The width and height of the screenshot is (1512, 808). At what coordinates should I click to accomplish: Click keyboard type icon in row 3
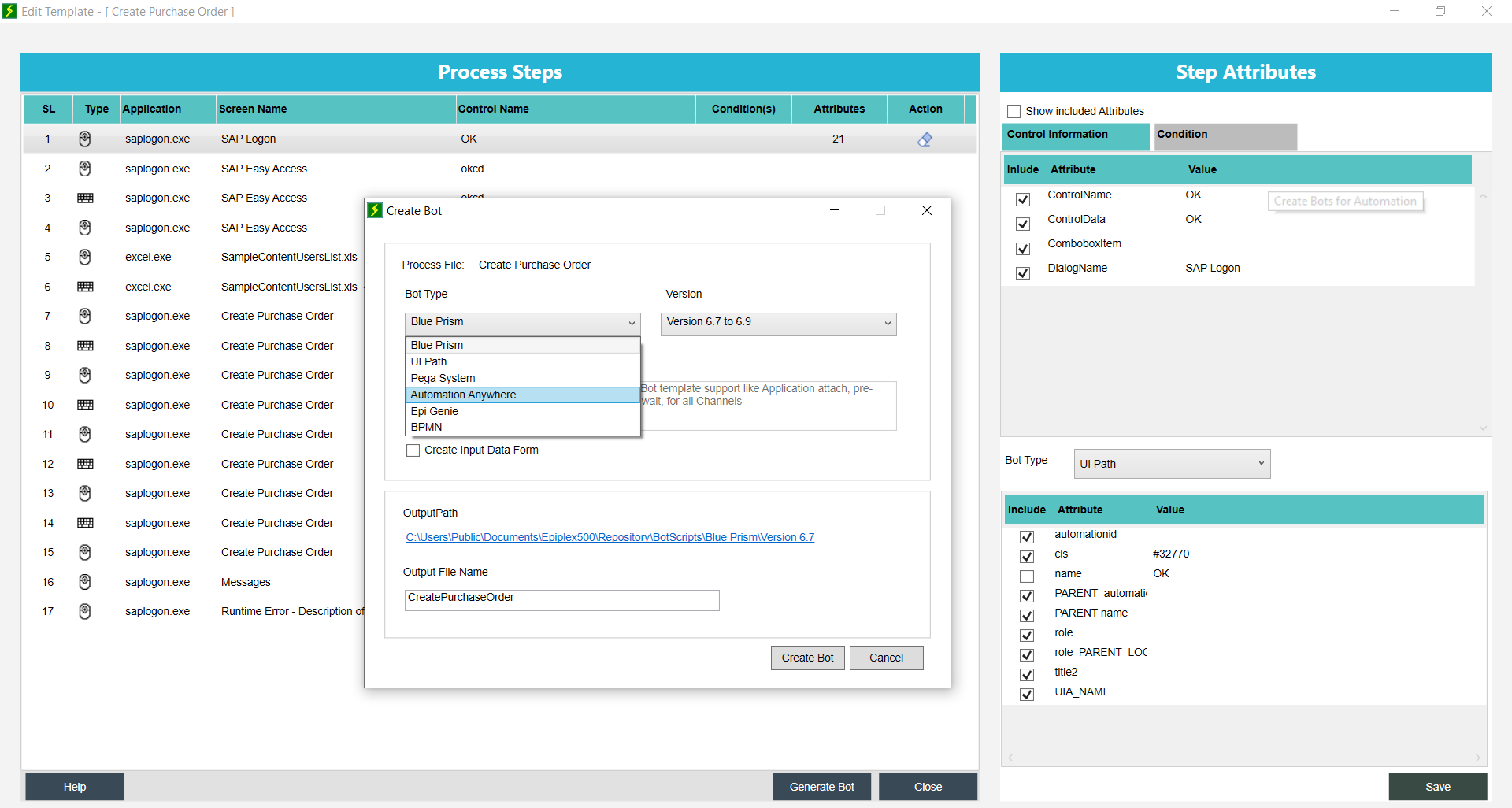click(x=85, y=198)
